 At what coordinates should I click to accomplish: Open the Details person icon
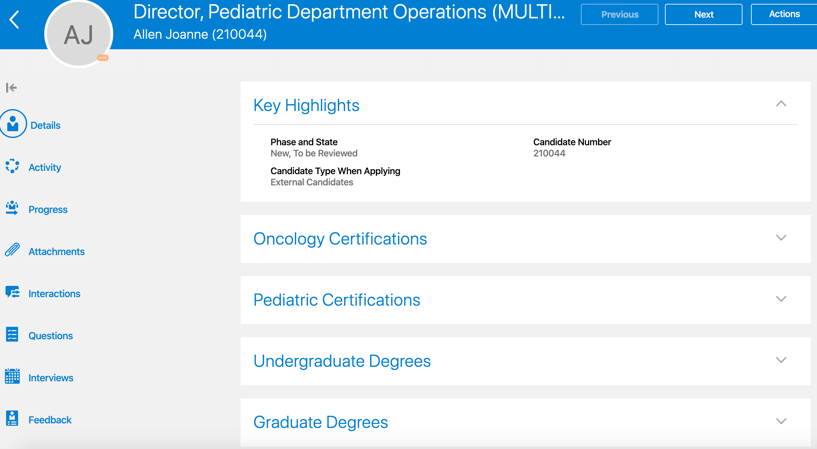[13, 124]
